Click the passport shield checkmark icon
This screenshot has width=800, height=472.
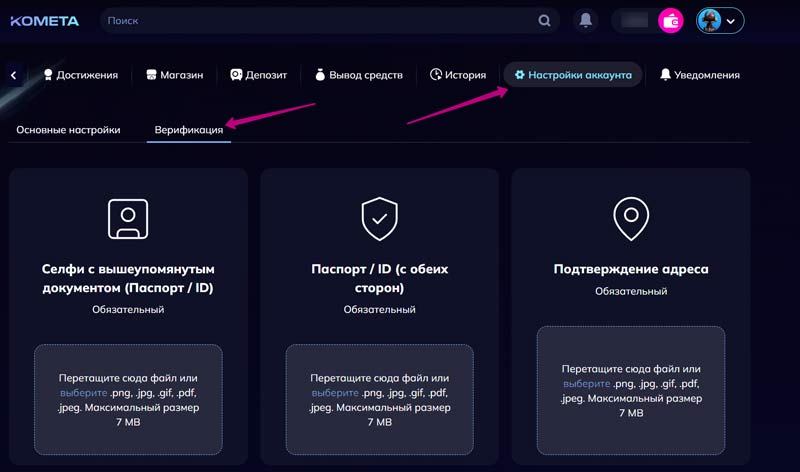[x=379, y=218]
